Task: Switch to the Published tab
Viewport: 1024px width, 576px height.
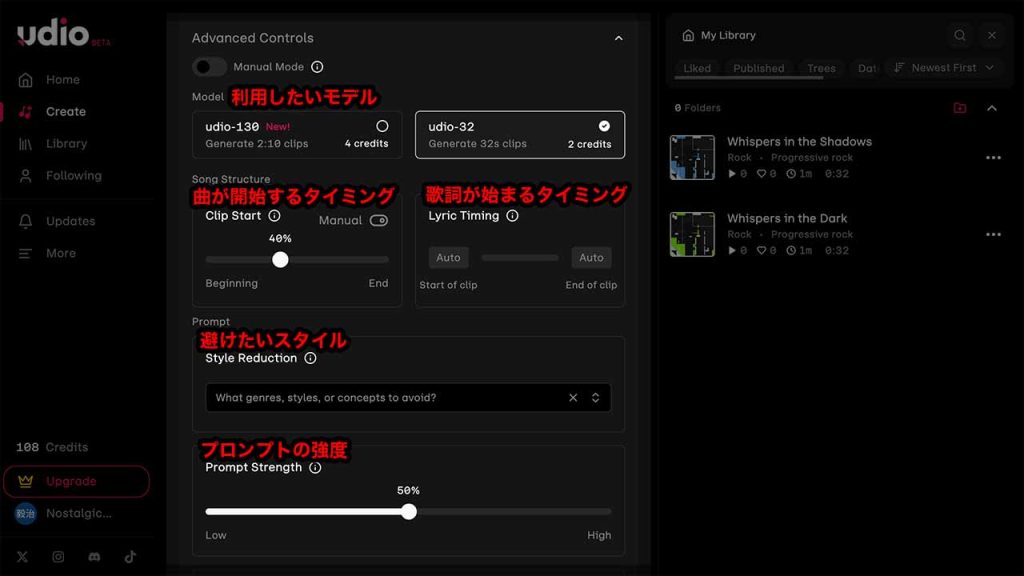Action: pyautogui.click(x=758, y=68)
